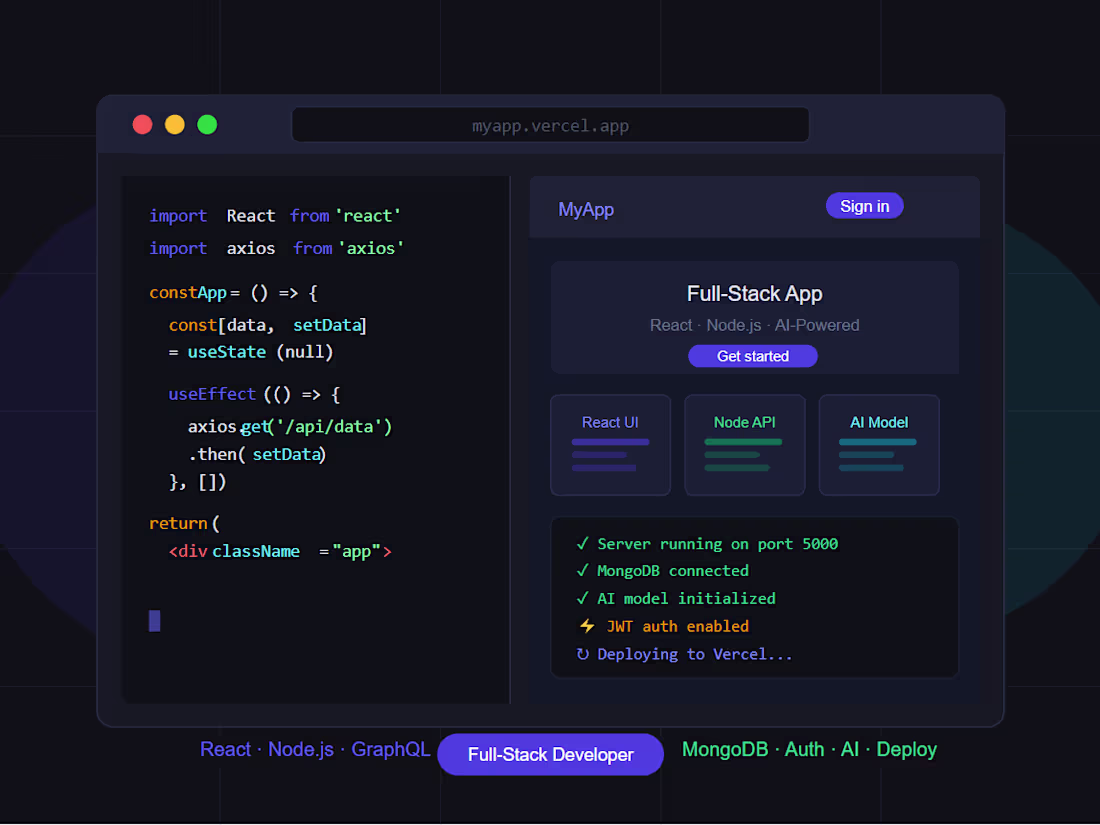Click the text 'Server running on port 5000'

pyautogui.click(x=718, y=544)
